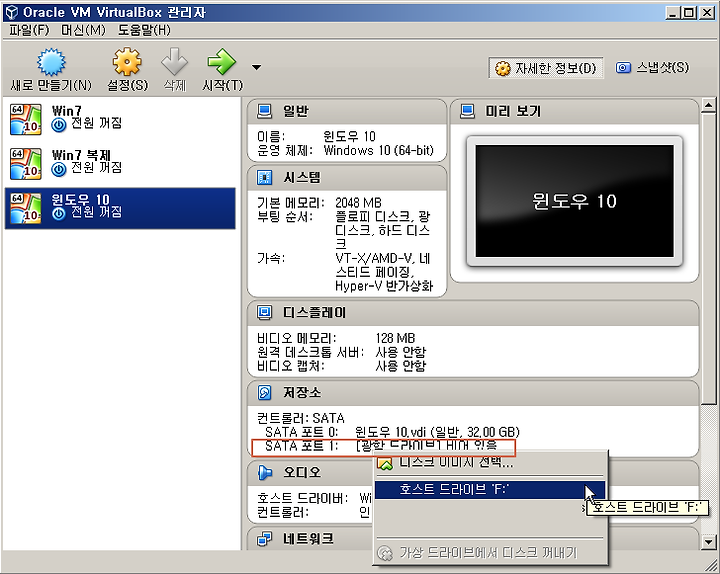720x574 pixels.
Task: Click the 128 MB video memory value
Action: click(395, 338)
